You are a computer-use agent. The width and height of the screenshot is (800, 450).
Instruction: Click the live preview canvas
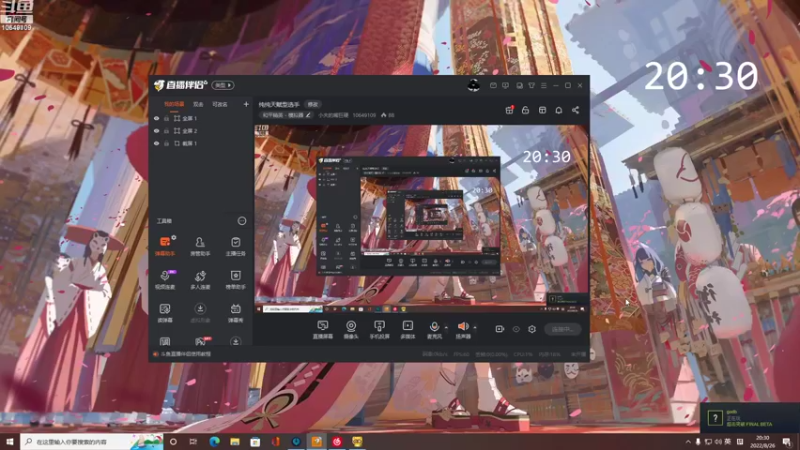click(x=421, y=219)
